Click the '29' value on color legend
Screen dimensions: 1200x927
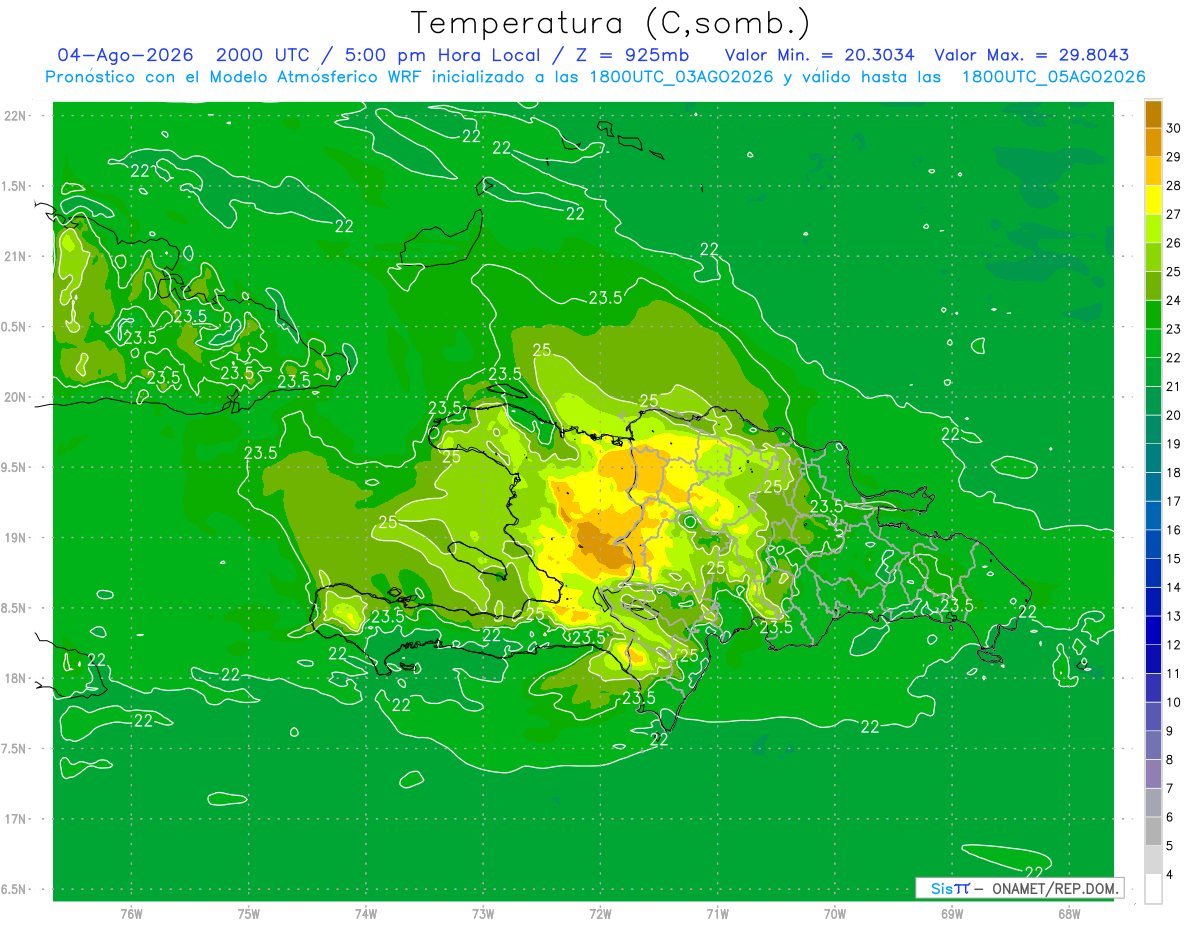[1174, 157]
